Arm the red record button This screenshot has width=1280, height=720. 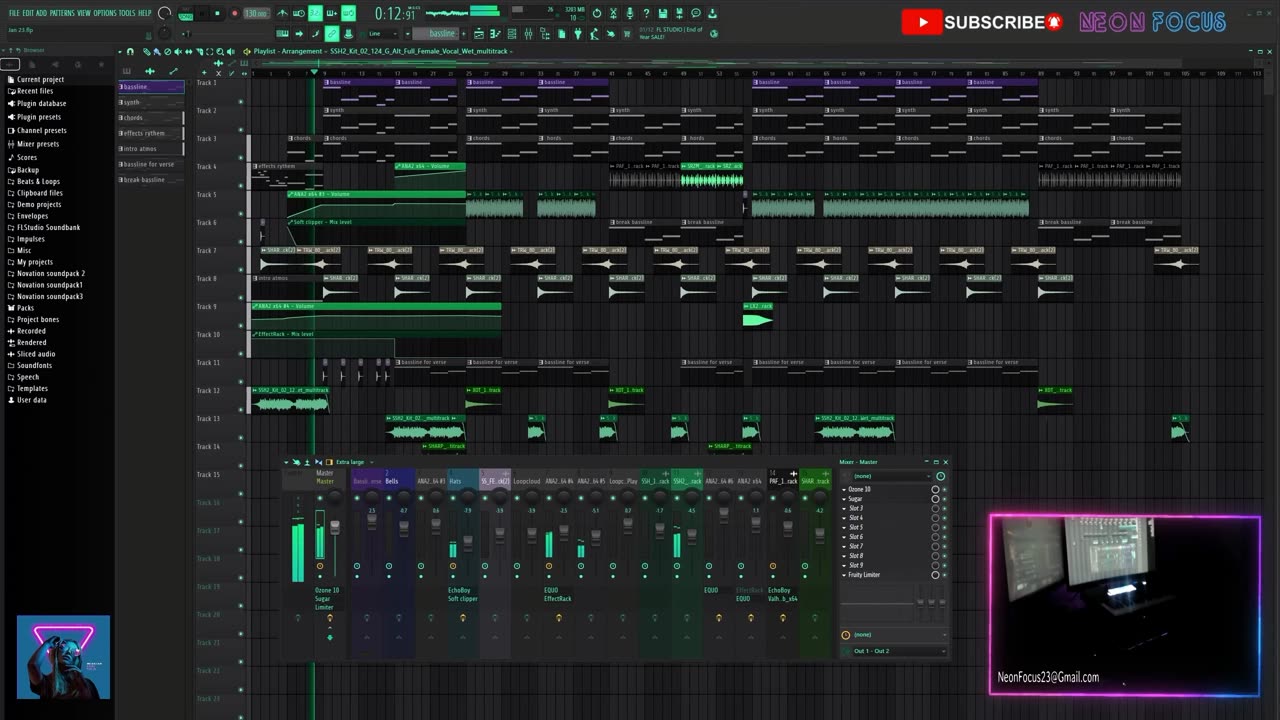click(x=234, y=14)
